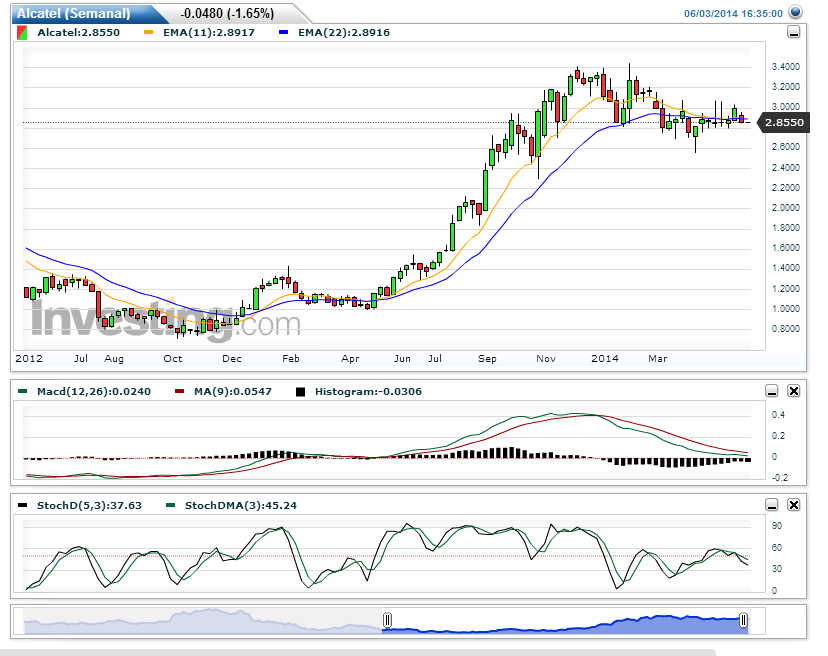Click the Nov label on the time axis
Viewport: 828px width, 656px height.
click(546, 359)
